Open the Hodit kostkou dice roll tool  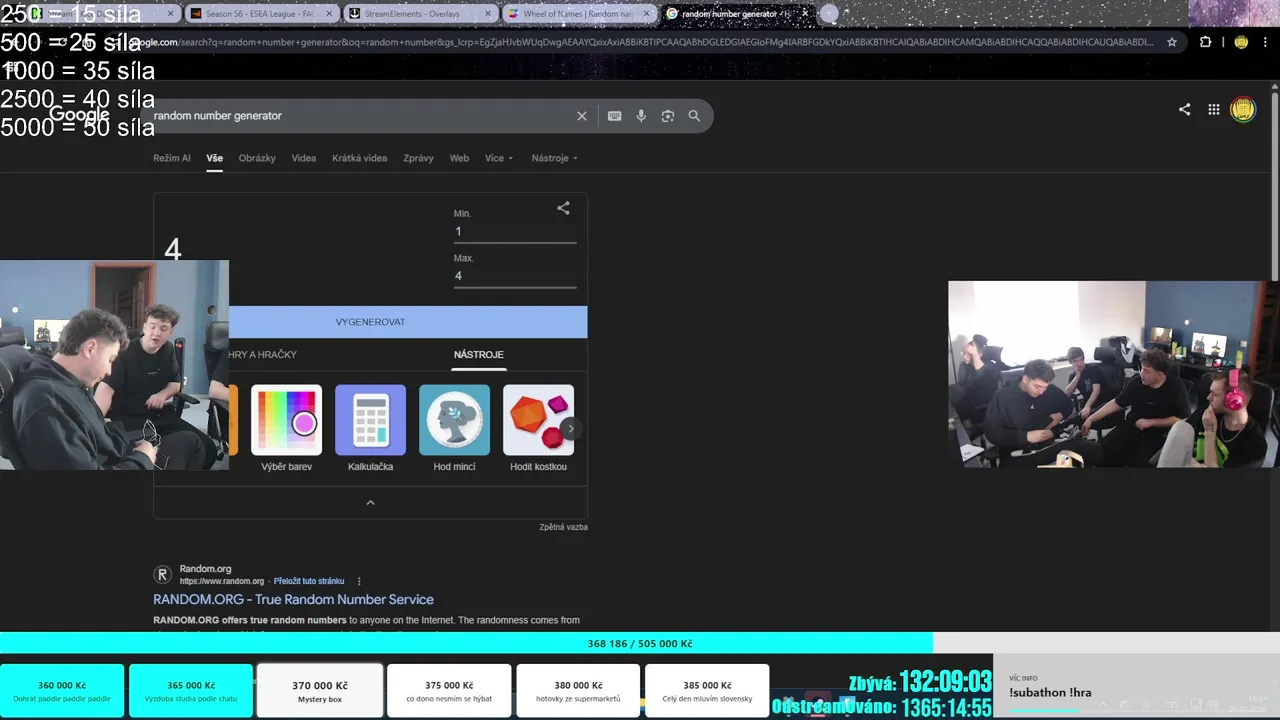pyautogui.click(x=538, y=429)
